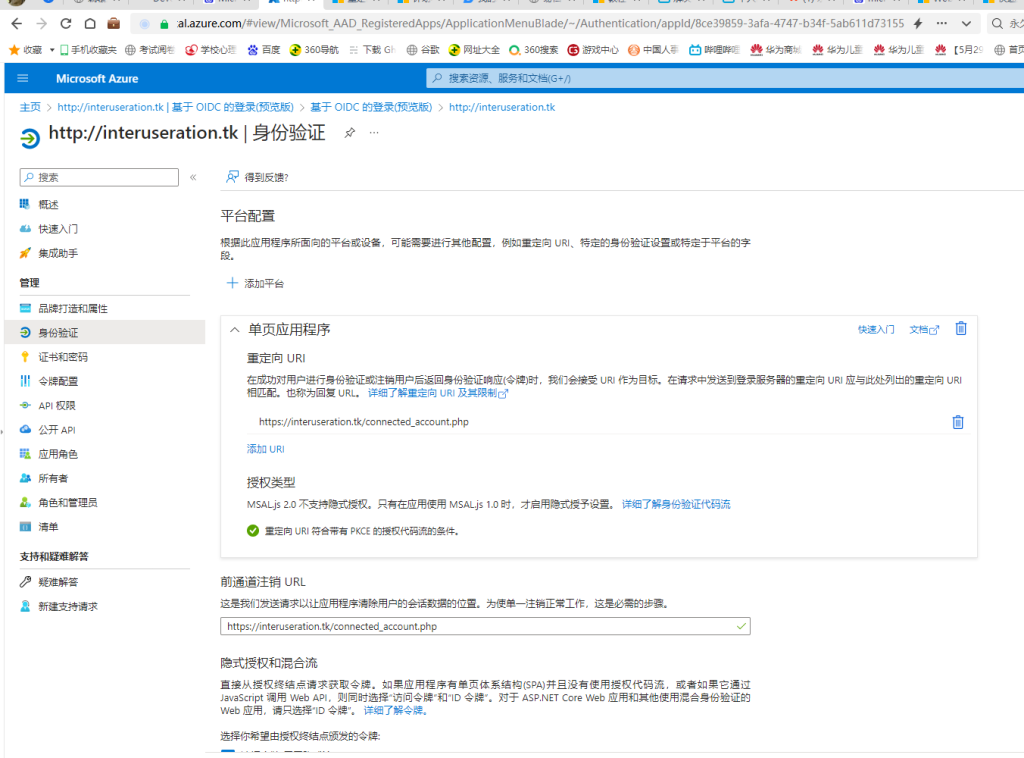Click the 主页 breadcrumb

tap(30, 107)
